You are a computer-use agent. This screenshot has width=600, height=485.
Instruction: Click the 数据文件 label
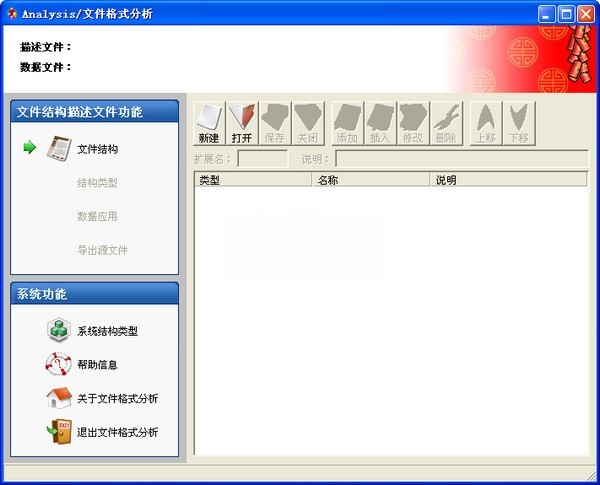[46, 67]
